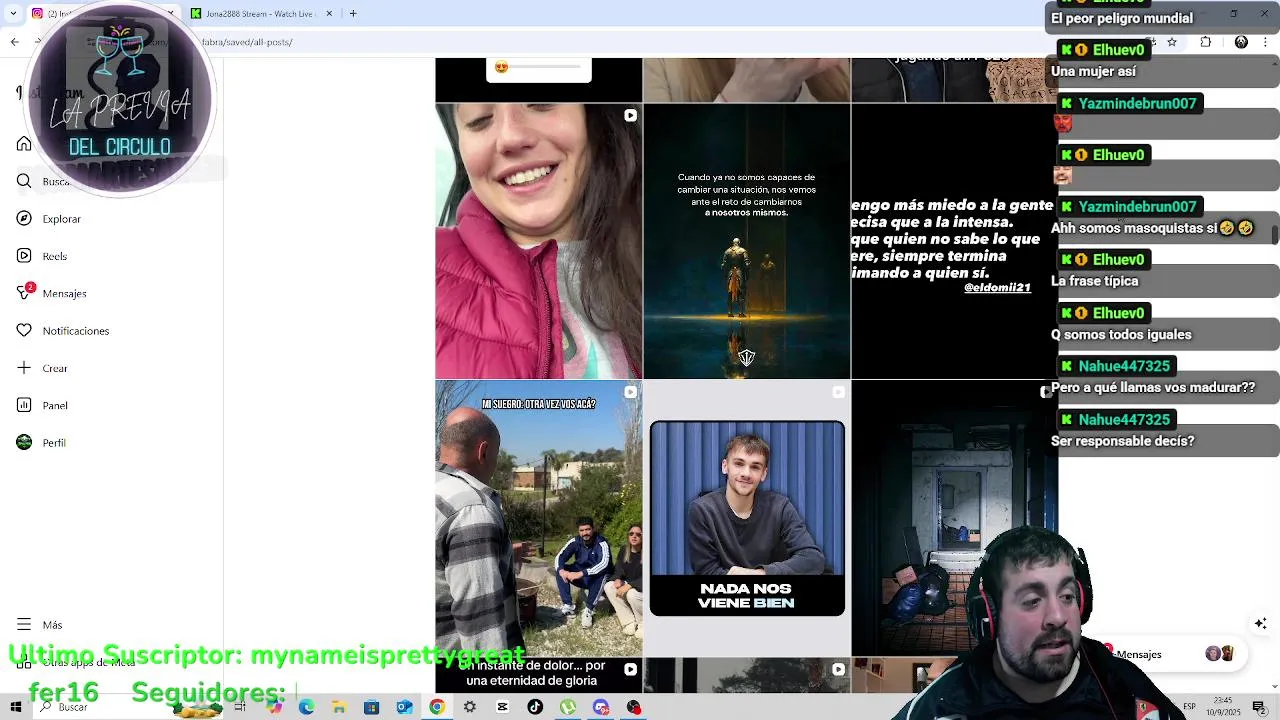
Task: Open TikTok from the taskbar
Action: pos(535,707)
